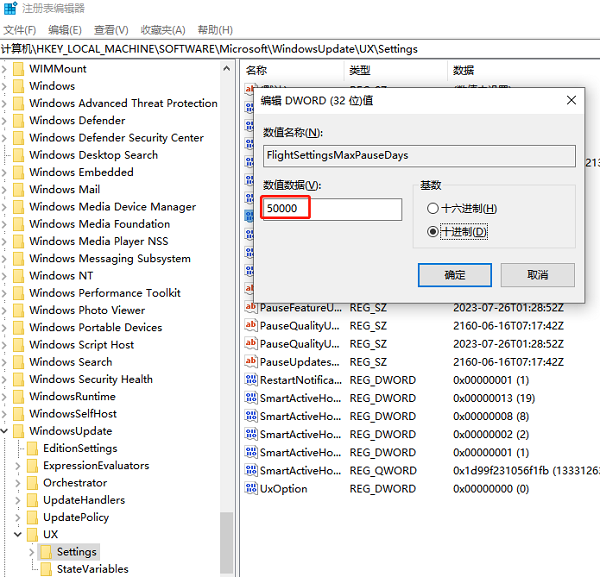Close the Edit DWORD dialog
600x577 pixels.
(571, 100)
